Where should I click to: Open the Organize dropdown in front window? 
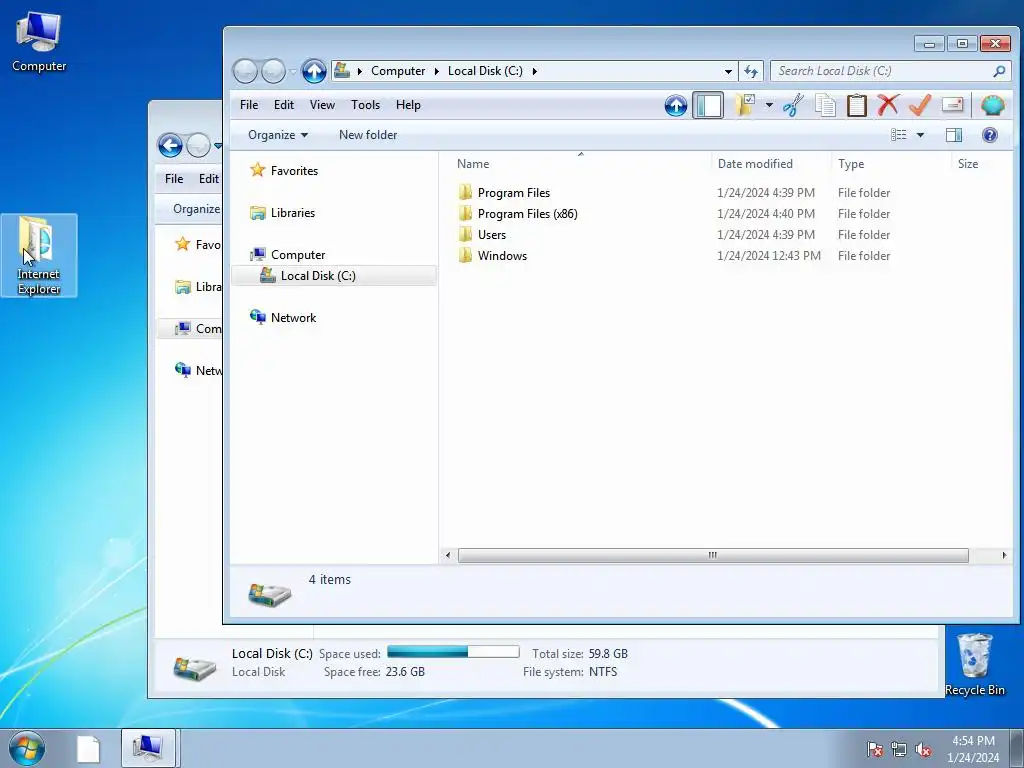pos(278,135)
